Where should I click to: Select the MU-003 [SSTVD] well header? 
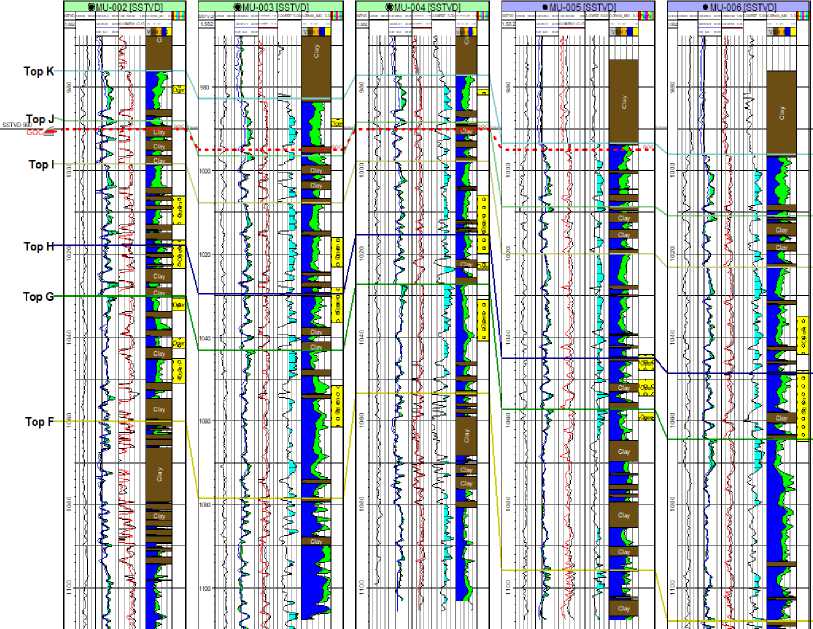pyautogui.click(x=271, y=7)
